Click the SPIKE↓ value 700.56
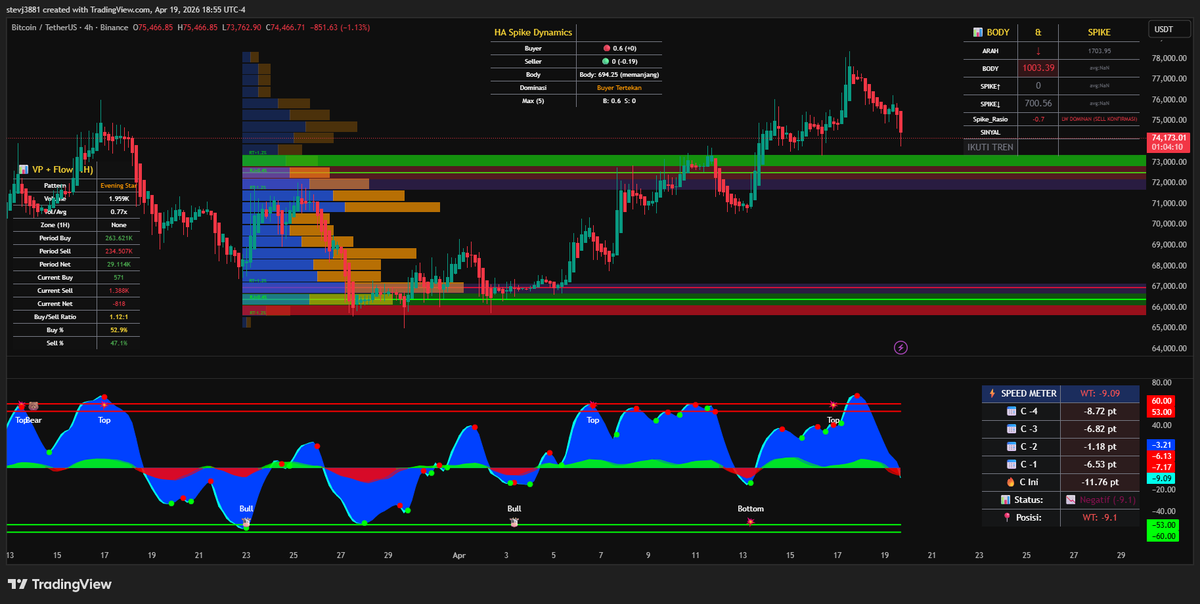This screenshot has height=604, width=1200. (1039, 103)
